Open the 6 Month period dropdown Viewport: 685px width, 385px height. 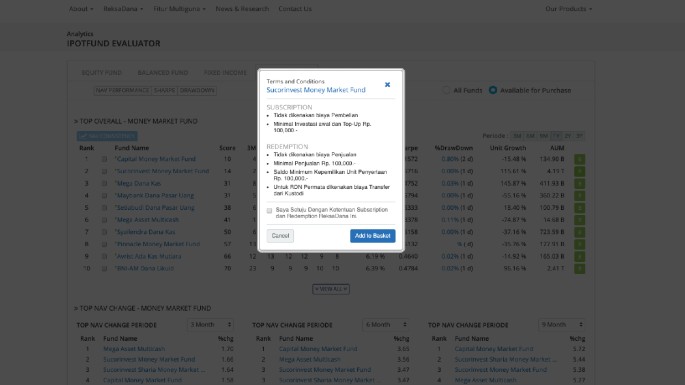coord(386,325)
